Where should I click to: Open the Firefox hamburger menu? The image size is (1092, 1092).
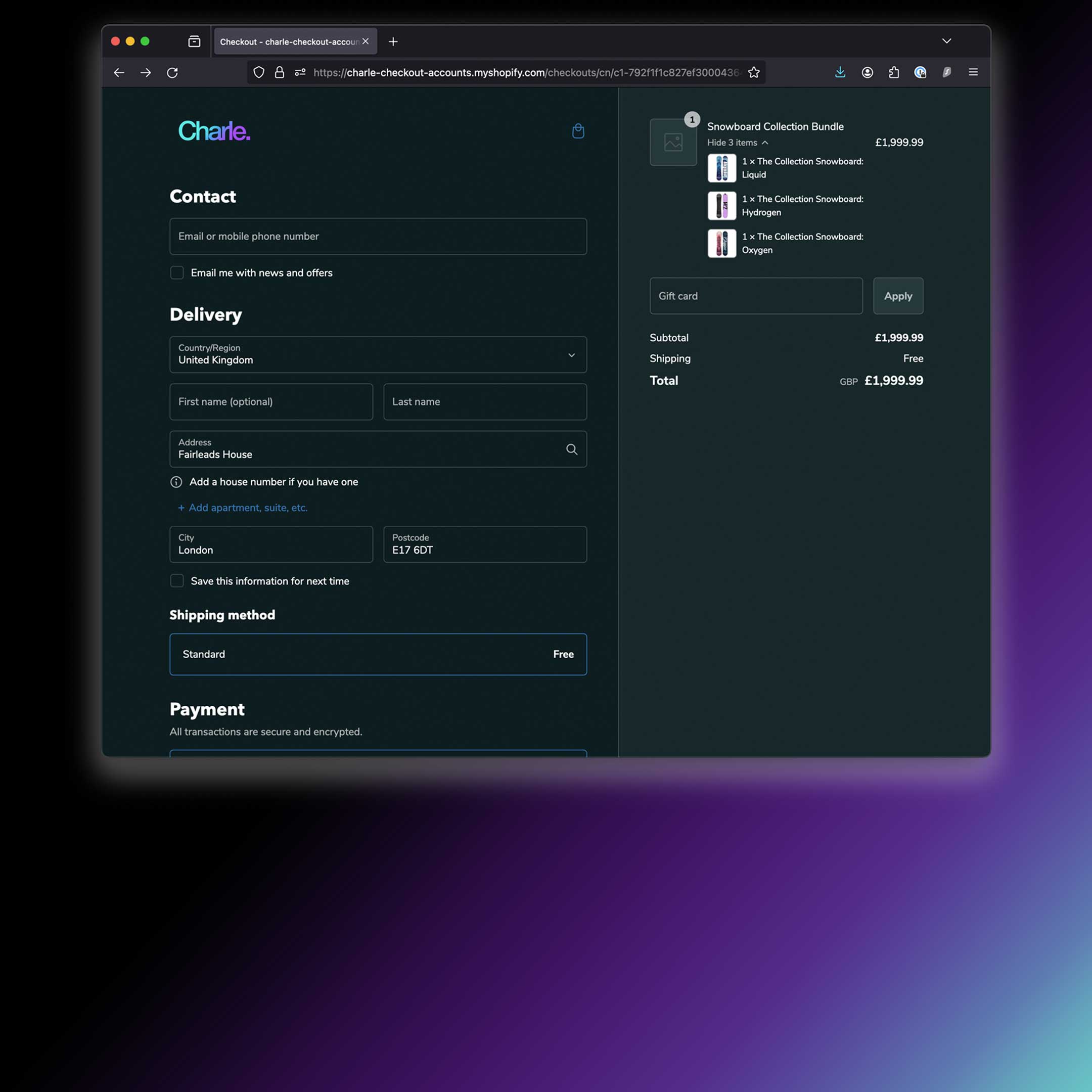click(973, 72)
